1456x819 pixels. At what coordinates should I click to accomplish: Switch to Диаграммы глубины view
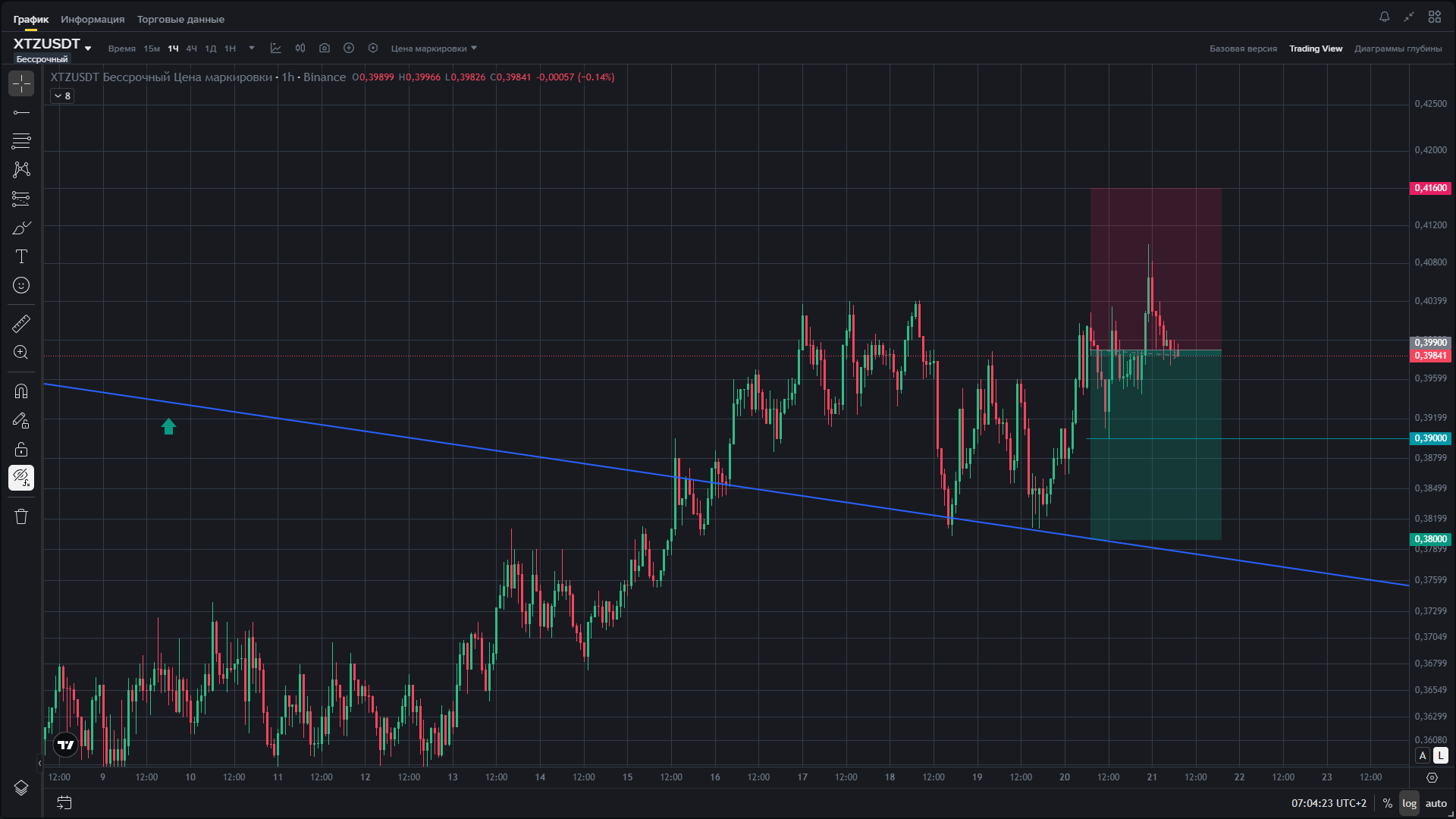1398,49
